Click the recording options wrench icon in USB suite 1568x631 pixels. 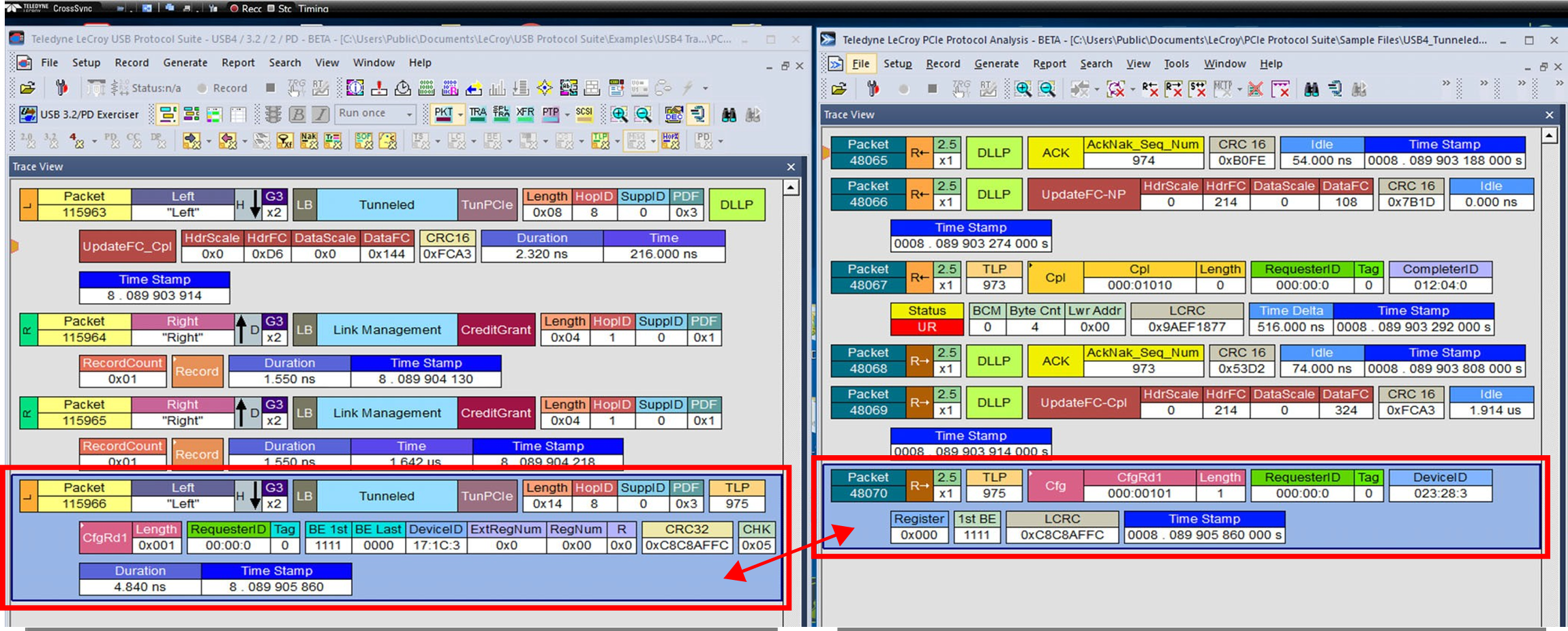(x=61, y=88)
